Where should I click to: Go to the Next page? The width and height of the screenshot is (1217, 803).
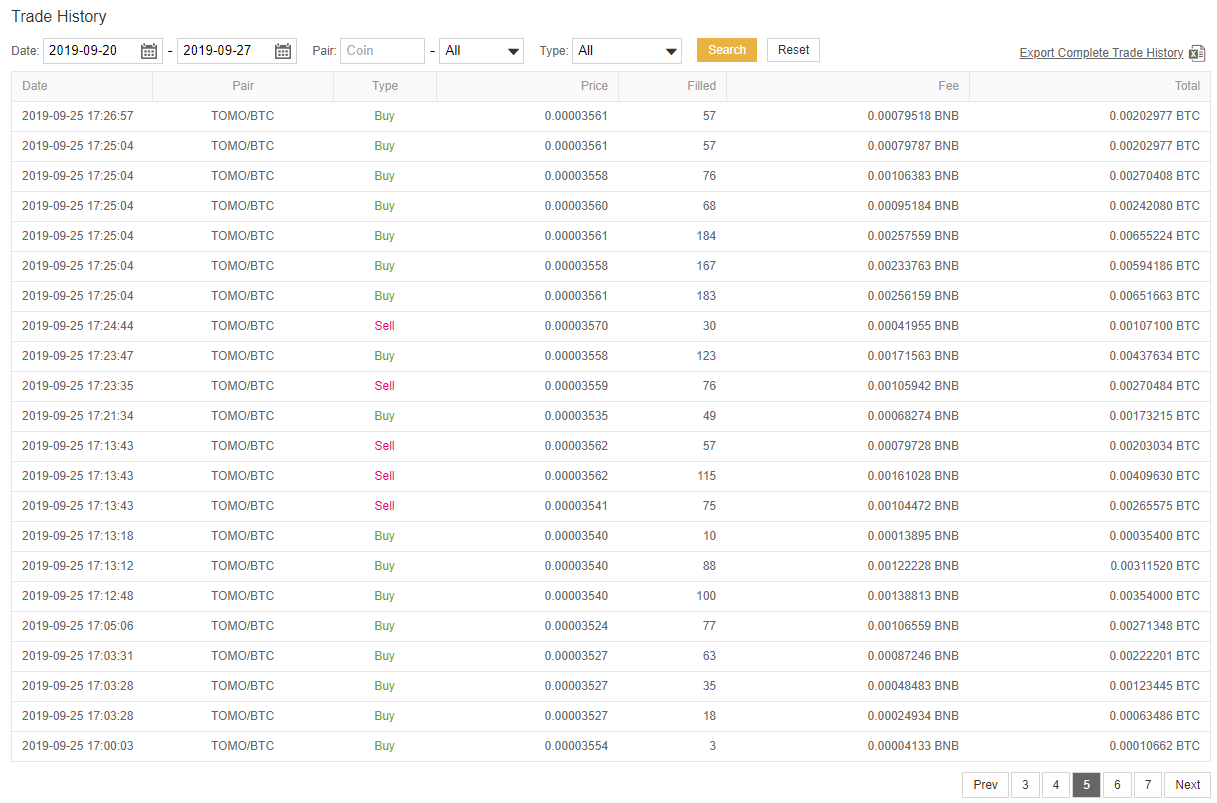click(1188, 785)
